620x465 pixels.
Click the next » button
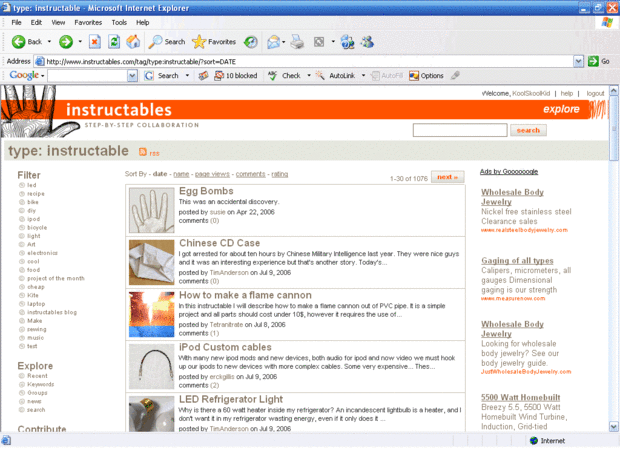[448, 177]
